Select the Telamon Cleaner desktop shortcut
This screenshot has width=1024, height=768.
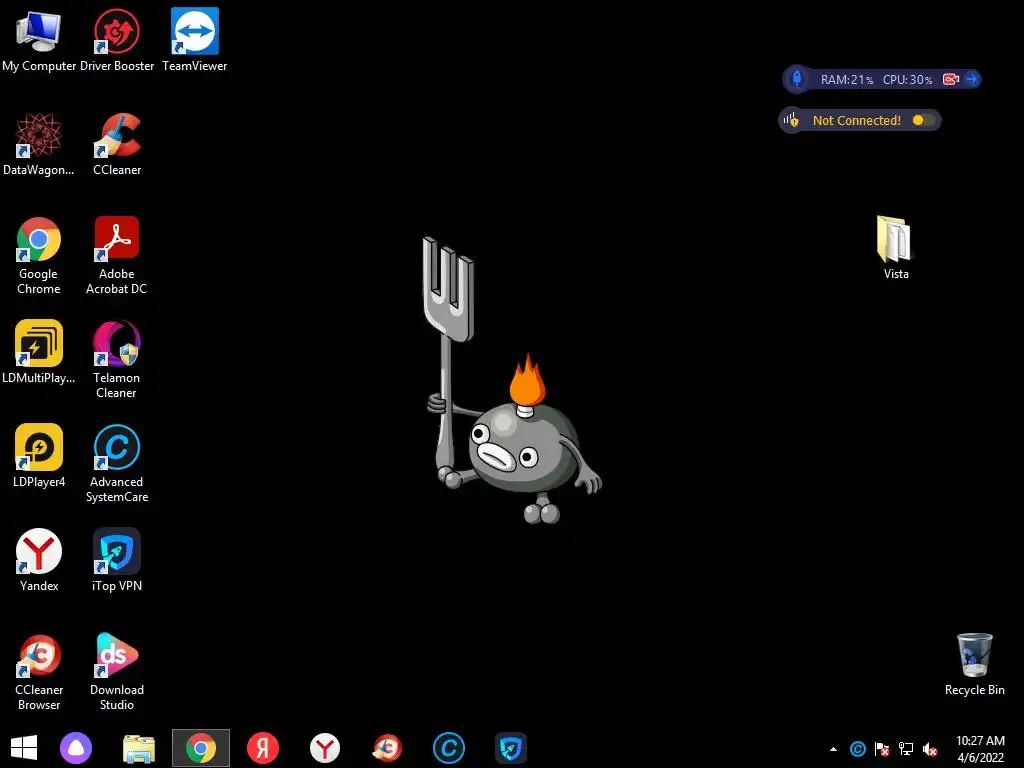116,359
